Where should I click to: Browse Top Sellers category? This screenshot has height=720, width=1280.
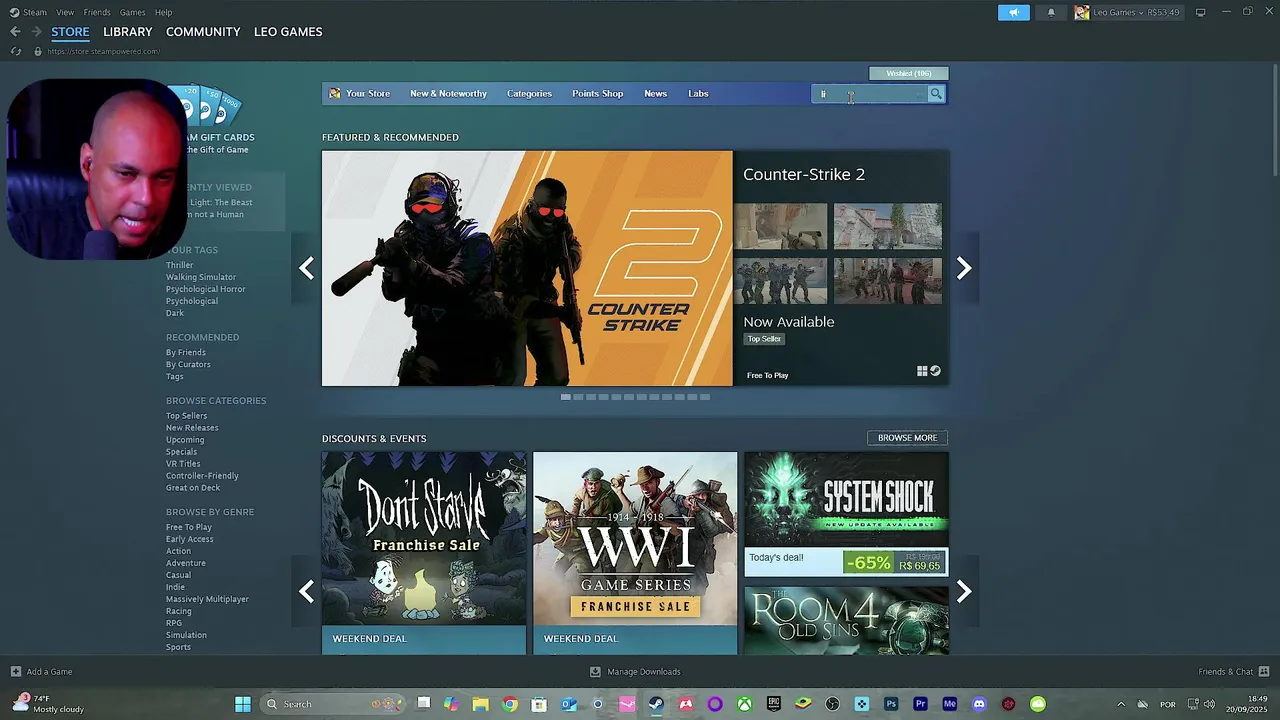tap(186, 416)
